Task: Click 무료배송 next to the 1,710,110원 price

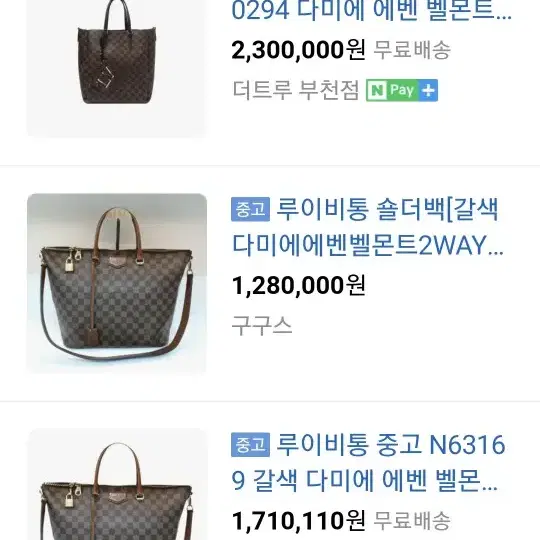Action: [412, 520]
